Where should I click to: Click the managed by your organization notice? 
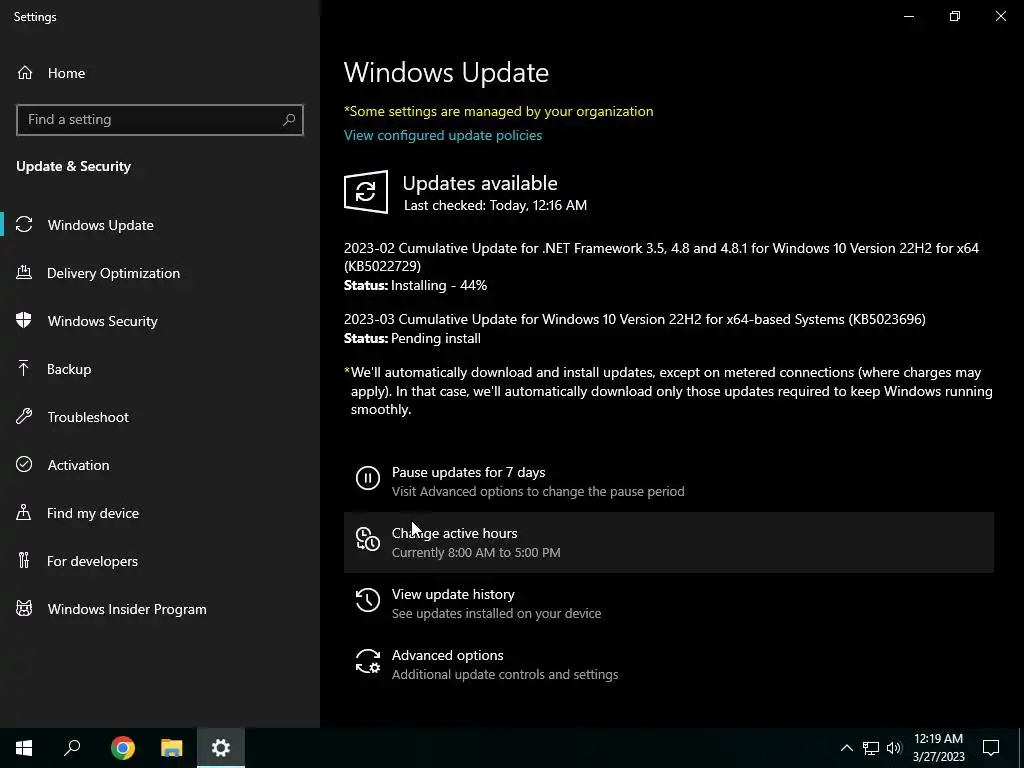[x=498, y=111]
